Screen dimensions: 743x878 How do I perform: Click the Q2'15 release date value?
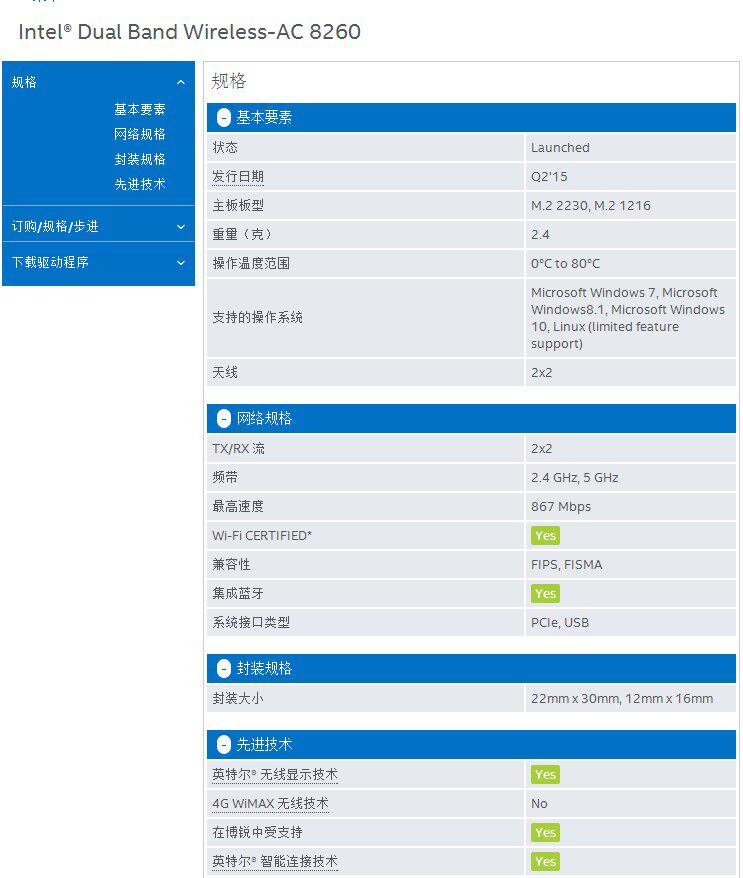(549, 177)
